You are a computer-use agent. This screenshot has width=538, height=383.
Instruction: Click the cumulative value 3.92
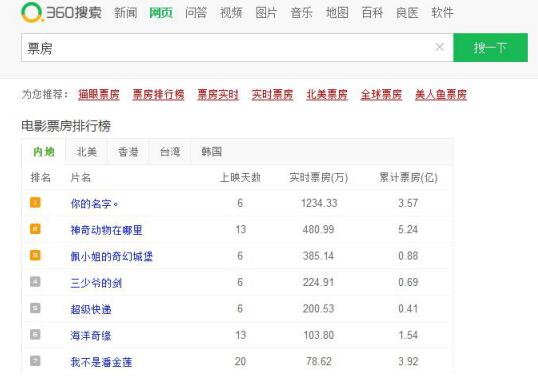[x=408, y=361]
